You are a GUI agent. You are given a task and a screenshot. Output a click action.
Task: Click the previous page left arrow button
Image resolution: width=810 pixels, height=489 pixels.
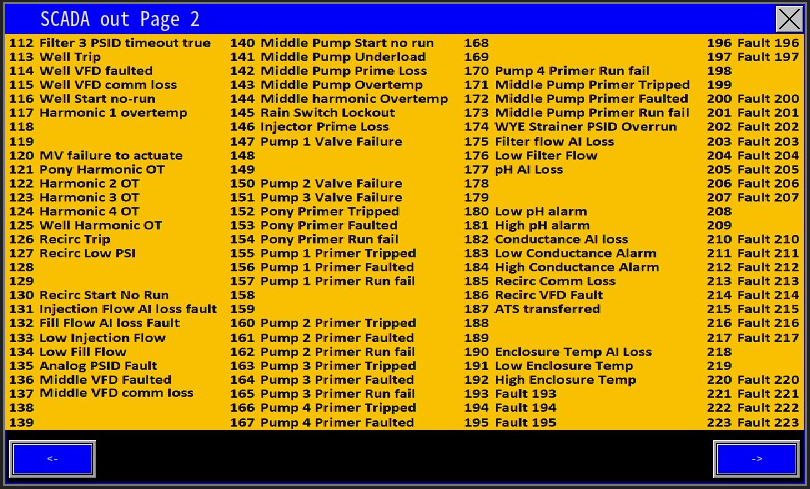click(52, 459)
